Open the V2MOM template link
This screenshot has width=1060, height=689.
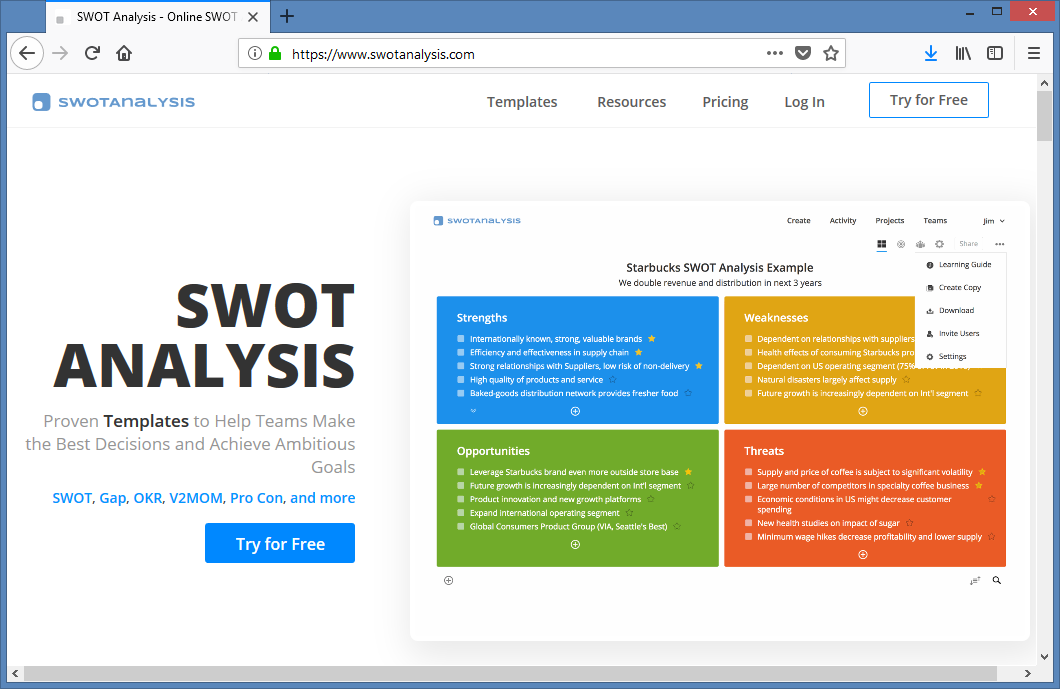(195, 498)
